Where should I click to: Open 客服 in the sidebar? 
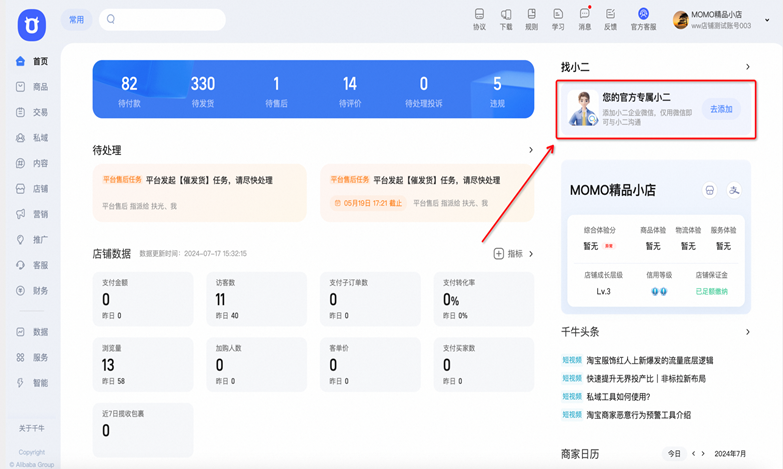(x=32, y=265)
